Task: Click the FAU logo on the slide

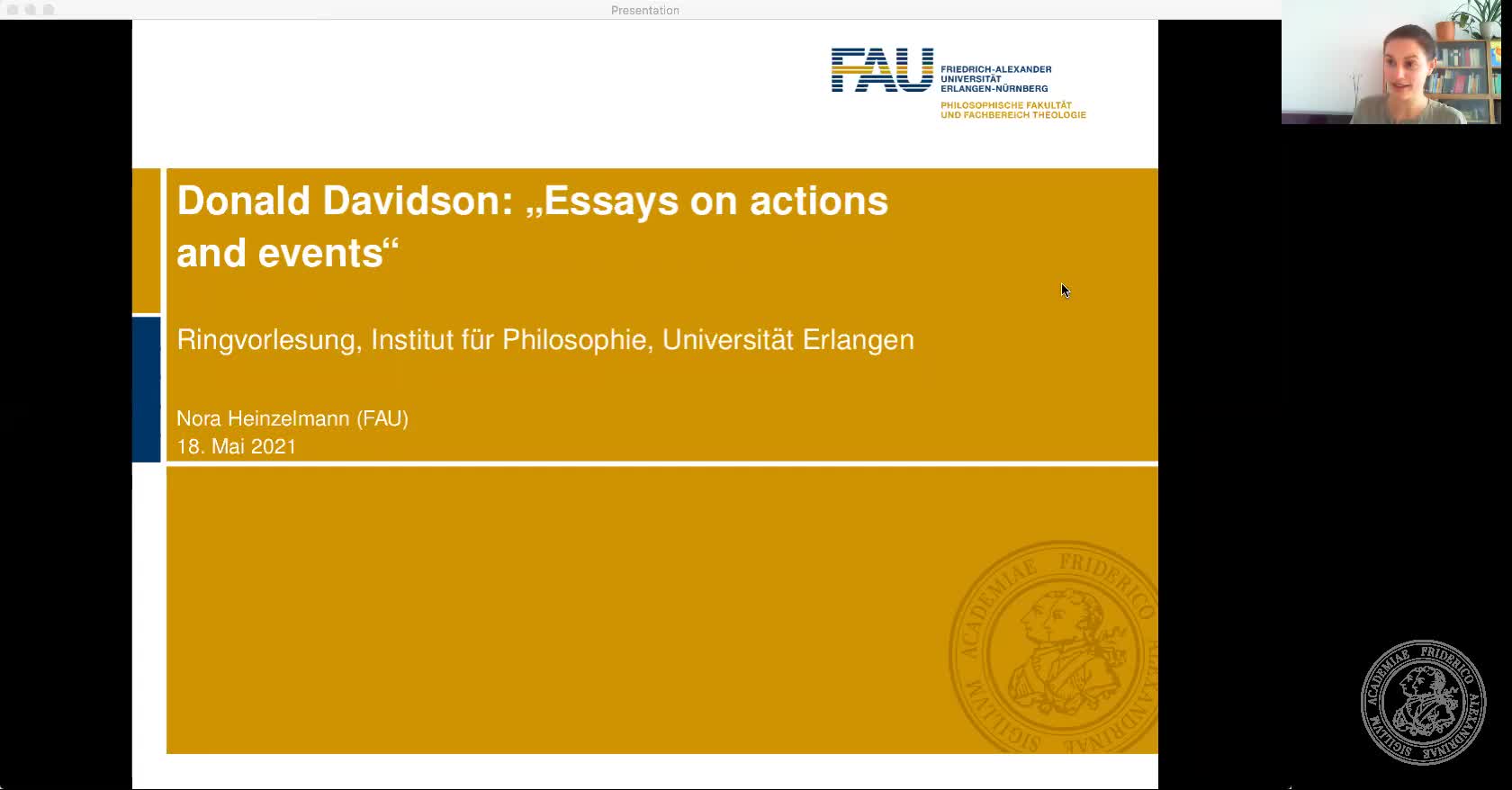Action: pos(882,70)
